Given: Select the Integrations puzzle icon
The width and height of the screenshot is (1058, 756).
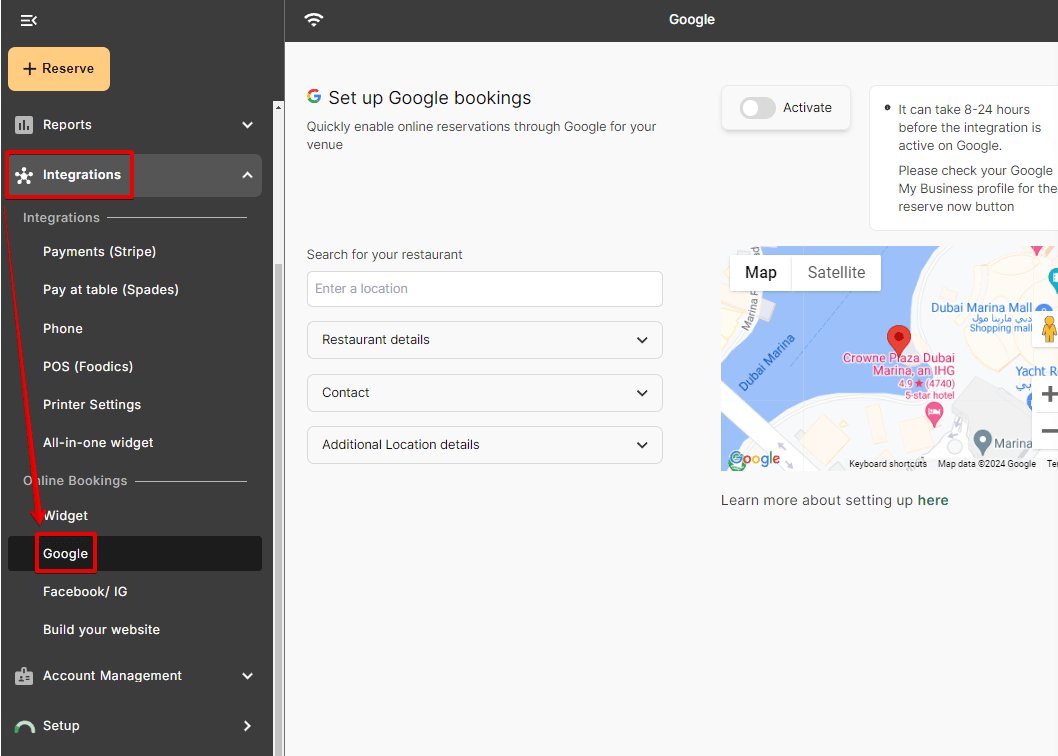Looking at the screenshot, I should (24, 175).
